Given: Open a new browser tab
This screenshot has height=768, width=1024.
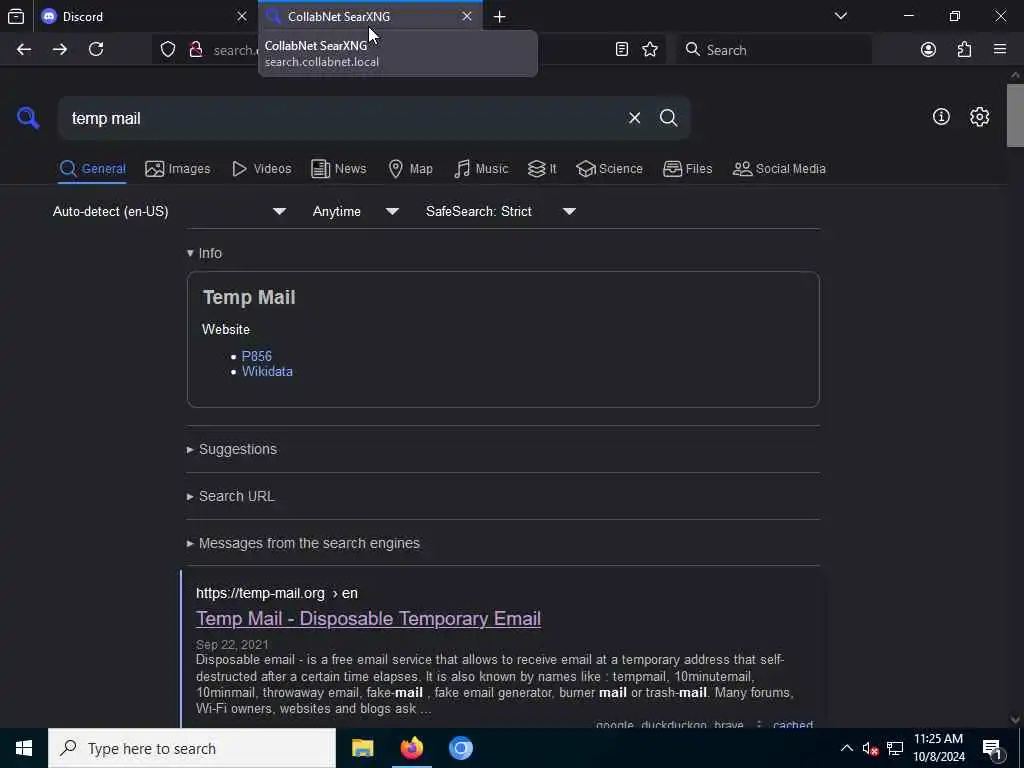Looking at the screenshot, I should (500, 17).
